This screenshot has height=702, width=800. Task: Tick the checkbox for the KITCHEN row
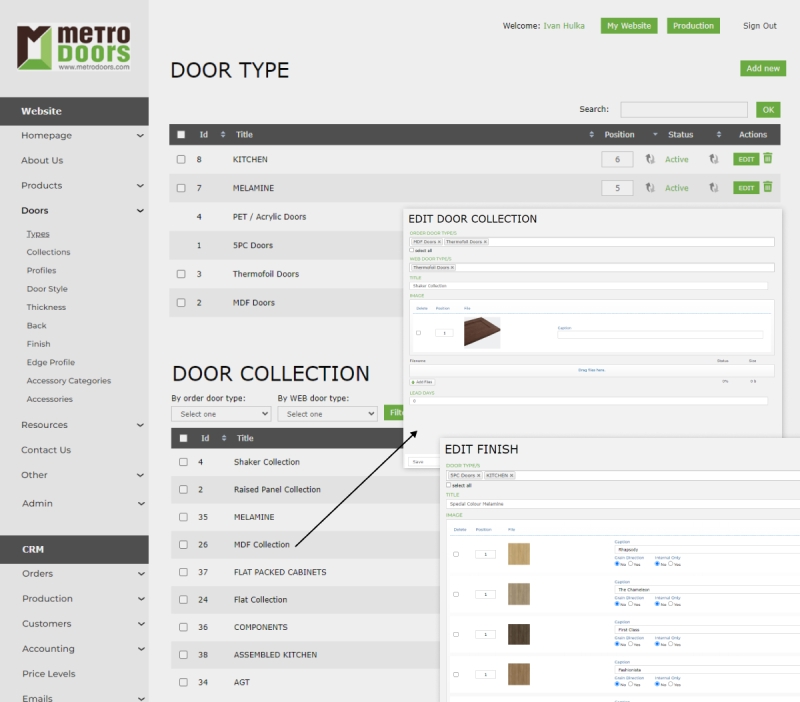pyautogui.click(x=181, y=159)
